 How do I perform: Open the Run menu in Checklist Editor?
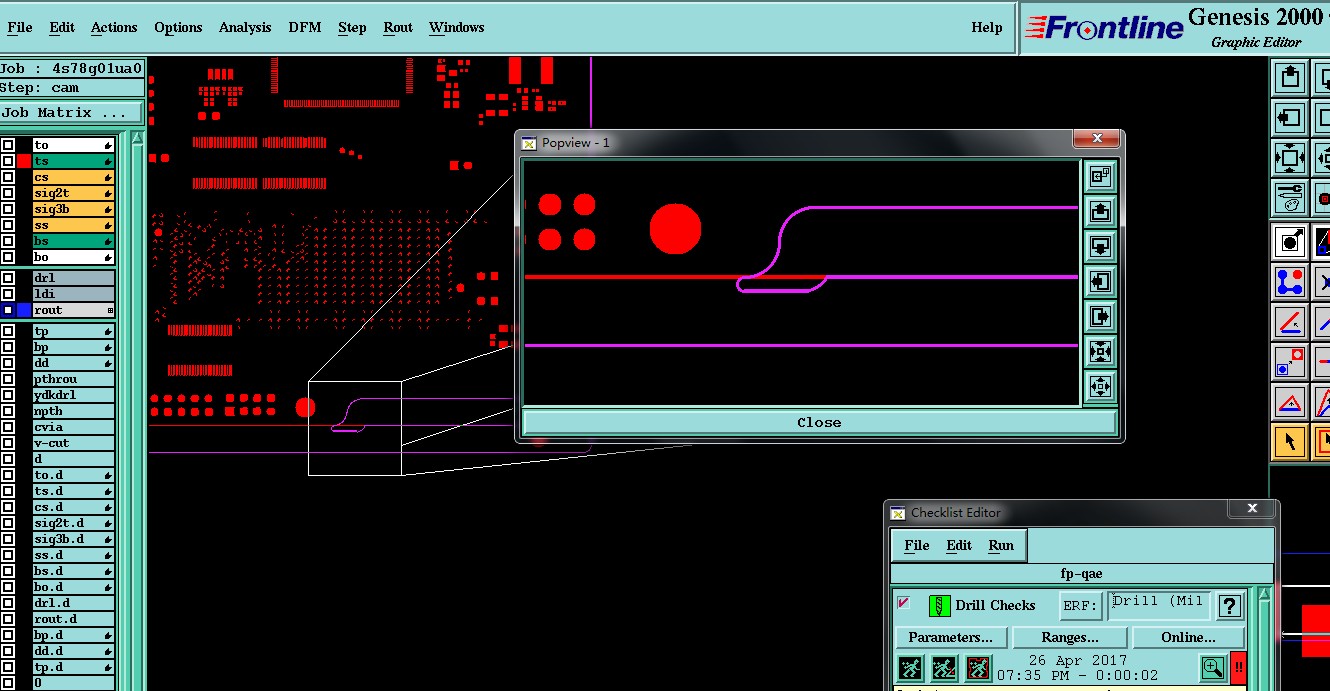click(1001, 545)
